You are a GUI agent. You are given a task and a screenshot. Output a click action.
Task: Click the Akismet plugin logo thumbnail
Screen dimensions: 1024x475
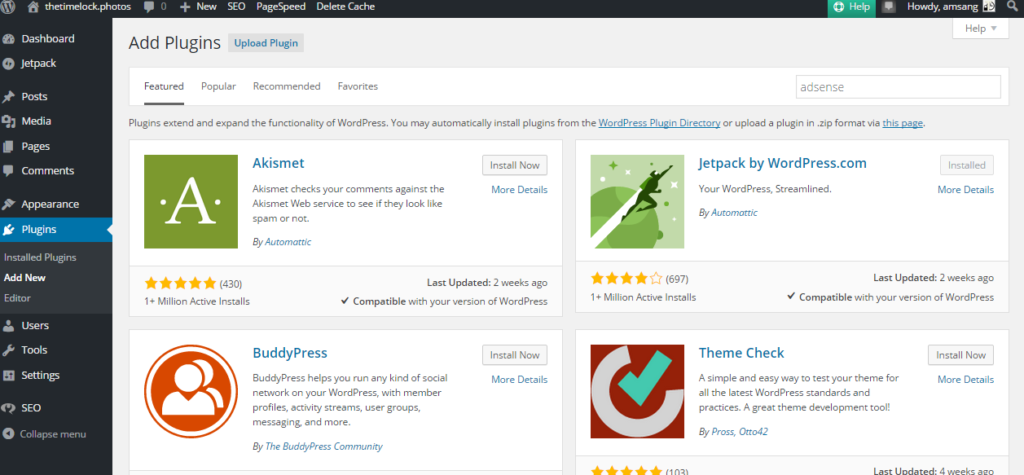pos(191,201)
